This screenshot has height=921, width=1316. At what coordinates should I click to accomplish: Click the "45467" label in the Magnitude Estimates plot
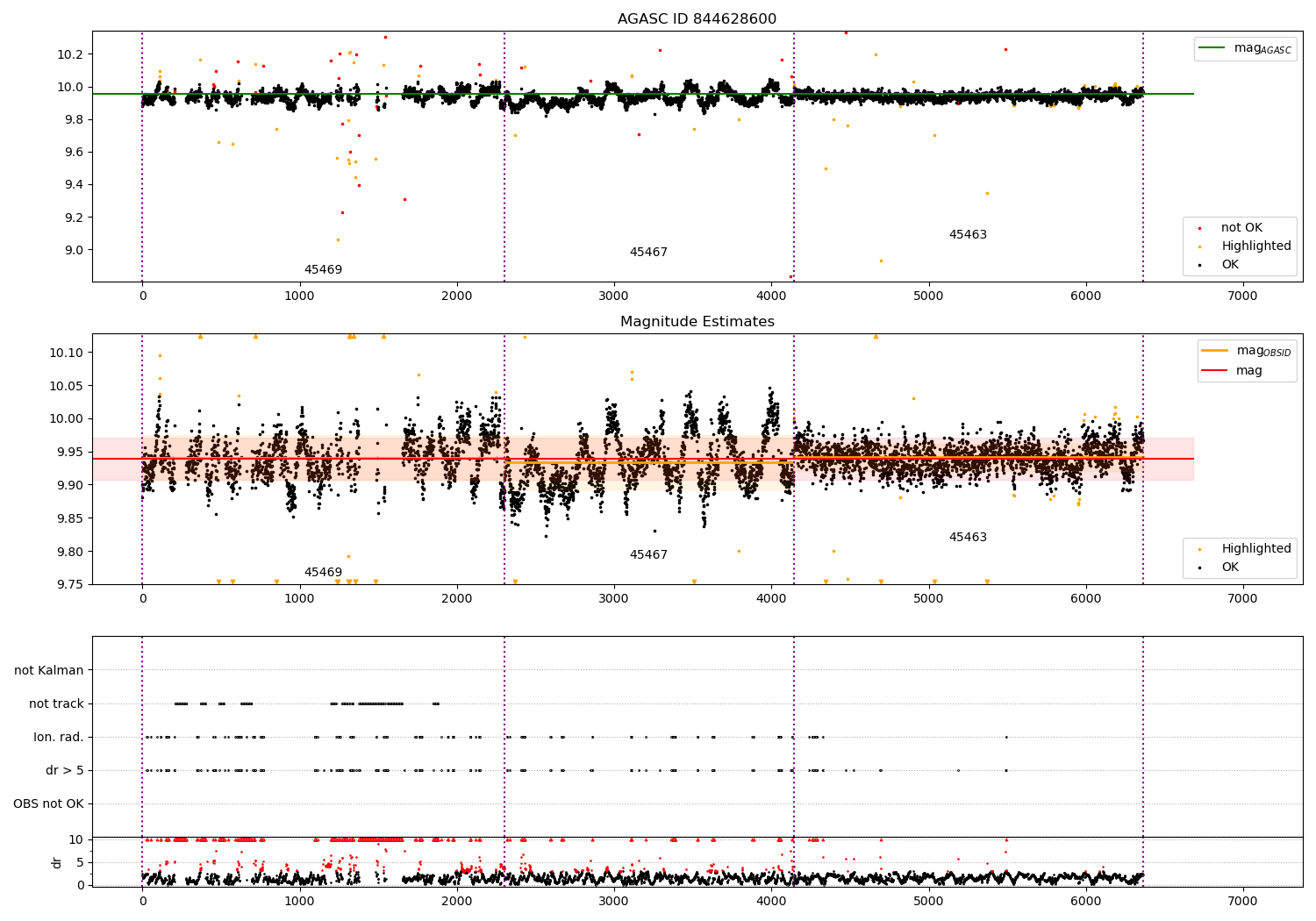tap(648, 555)
